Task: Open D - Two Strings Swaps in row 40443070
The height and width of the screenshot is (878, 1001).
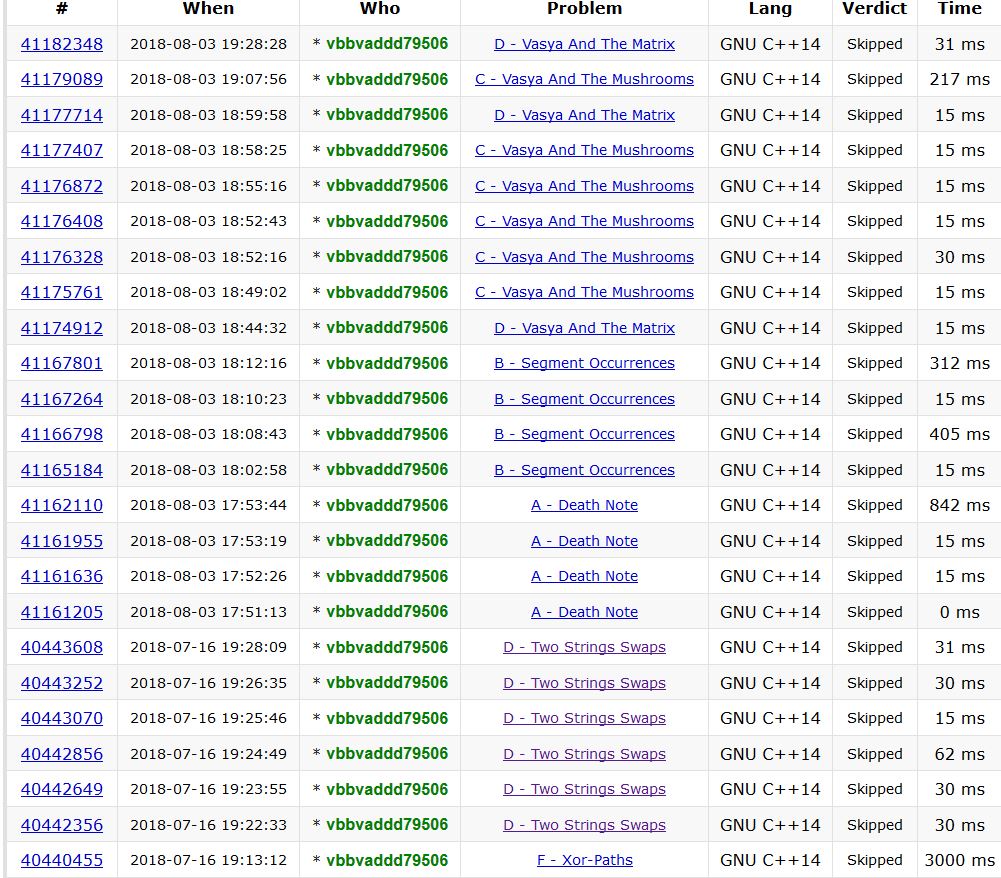Action: tap(584, 718)
